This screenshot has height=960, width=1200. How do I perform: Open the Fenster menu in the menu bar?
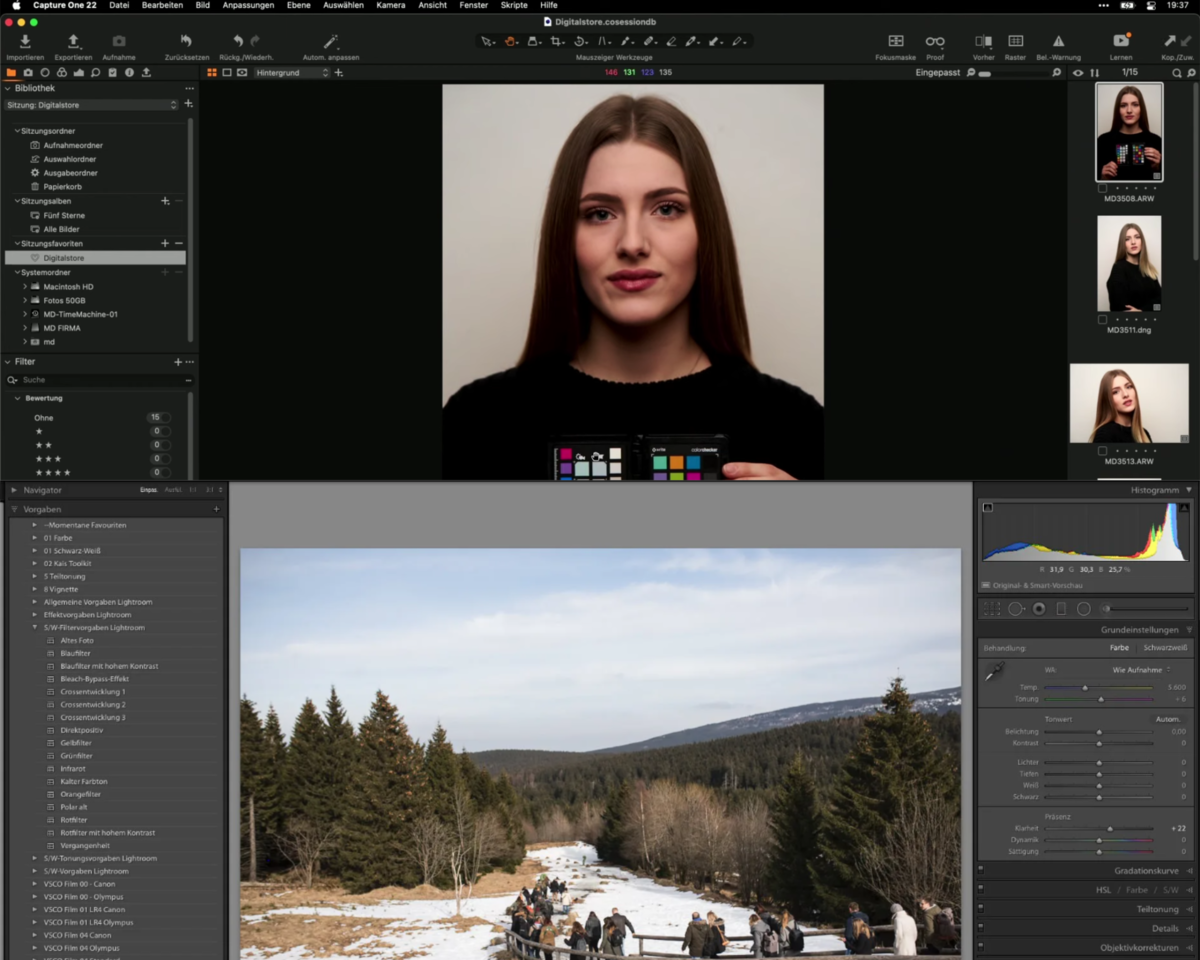coord(473,5)
